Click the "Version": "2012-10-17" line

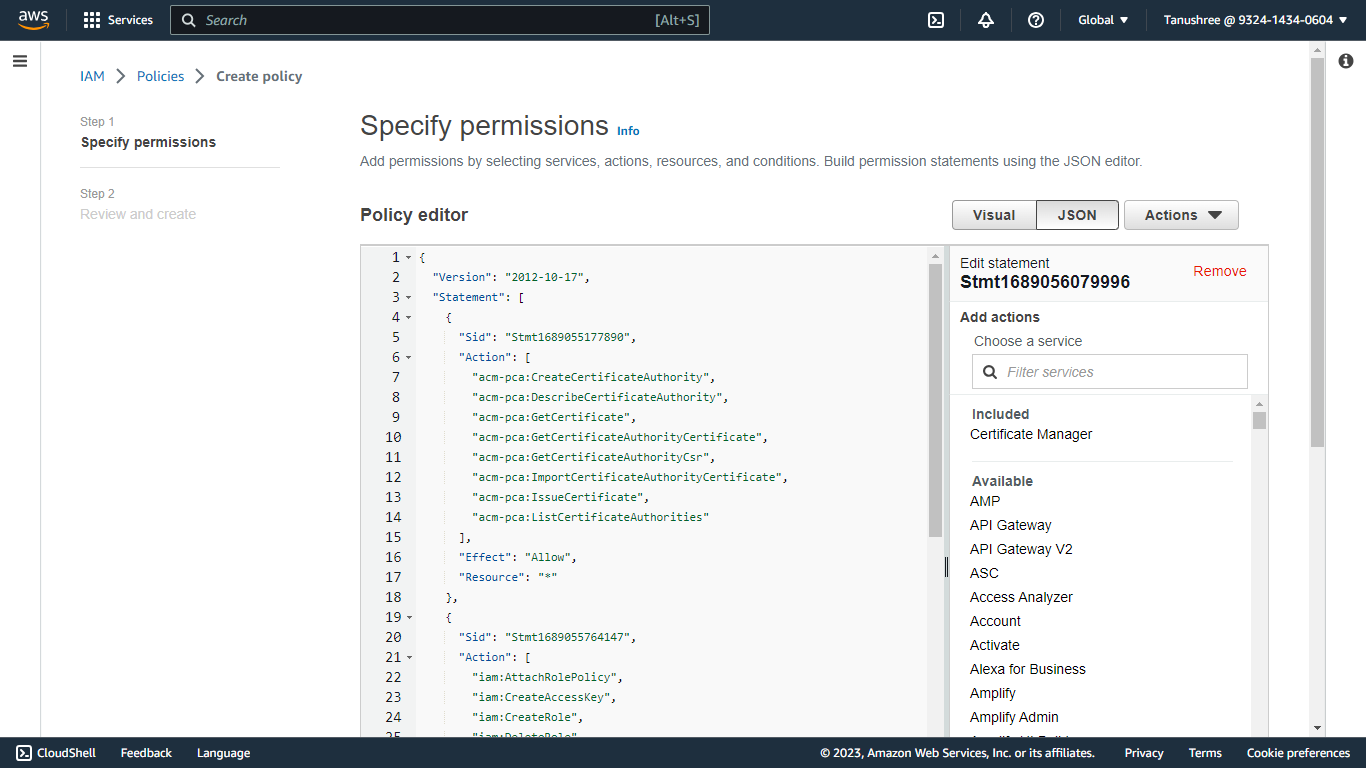pyautogui.click(x=511, y=277)
